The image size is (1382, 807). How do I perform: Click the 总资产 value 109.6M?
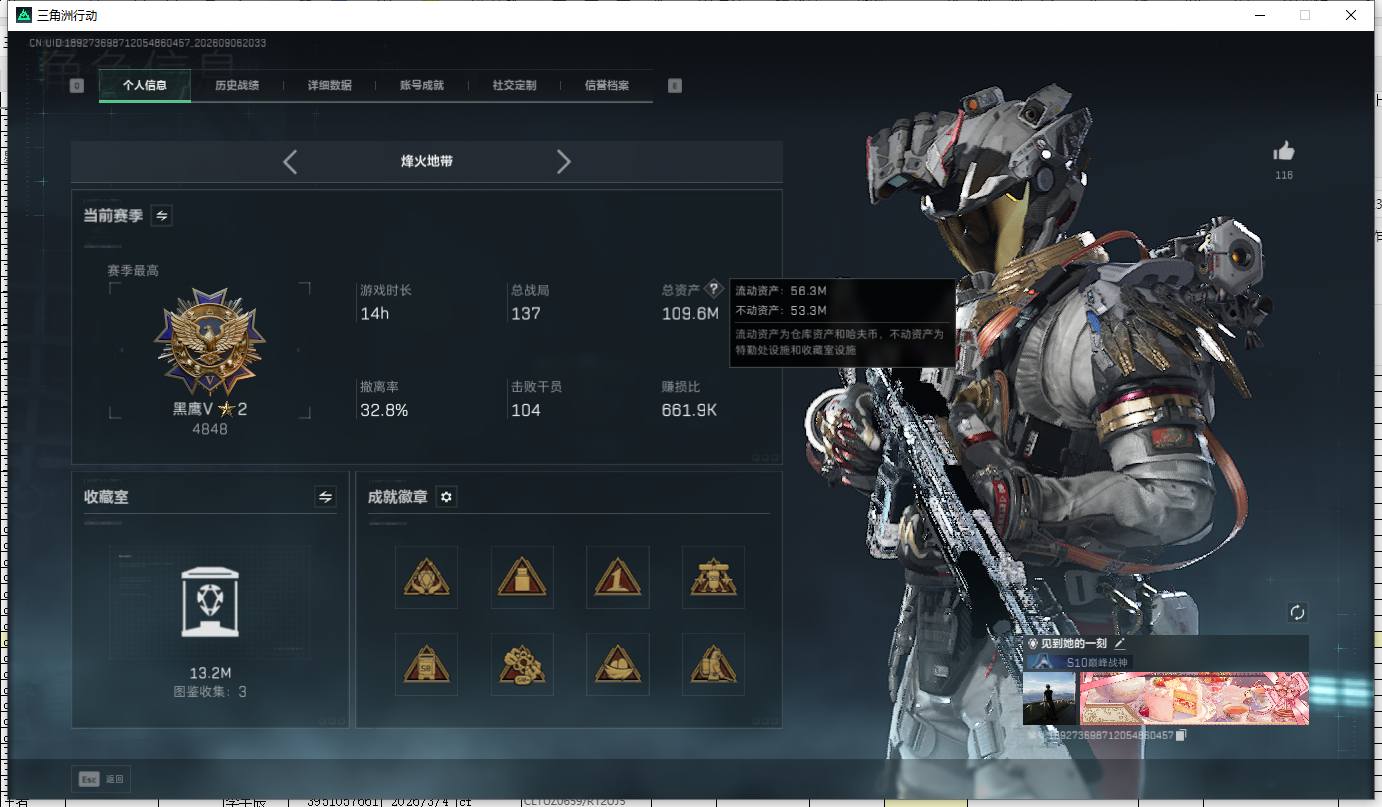click(x=691, y=314)
